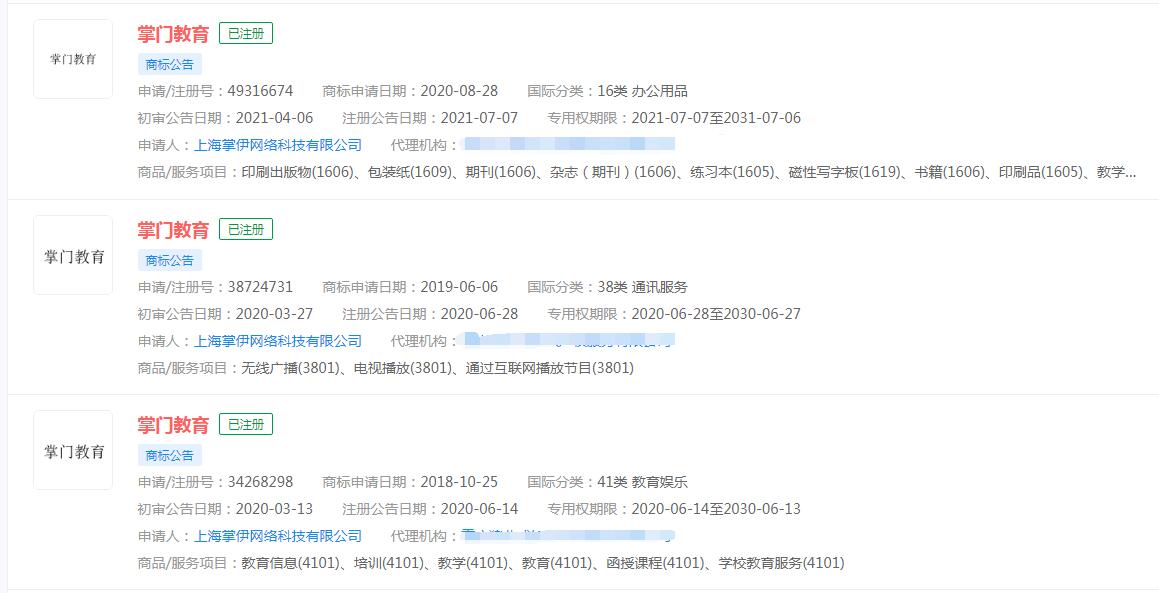1159x593 pixels.
Task: Click application date 2020-08-28
Action: (459, 91)
